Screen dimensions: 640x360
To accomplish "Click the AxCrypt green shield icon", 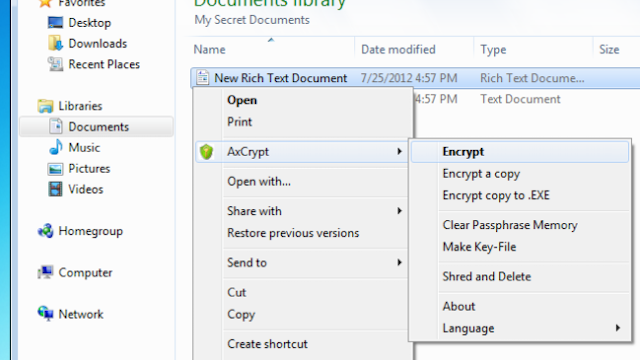I will tap(206, 152).
